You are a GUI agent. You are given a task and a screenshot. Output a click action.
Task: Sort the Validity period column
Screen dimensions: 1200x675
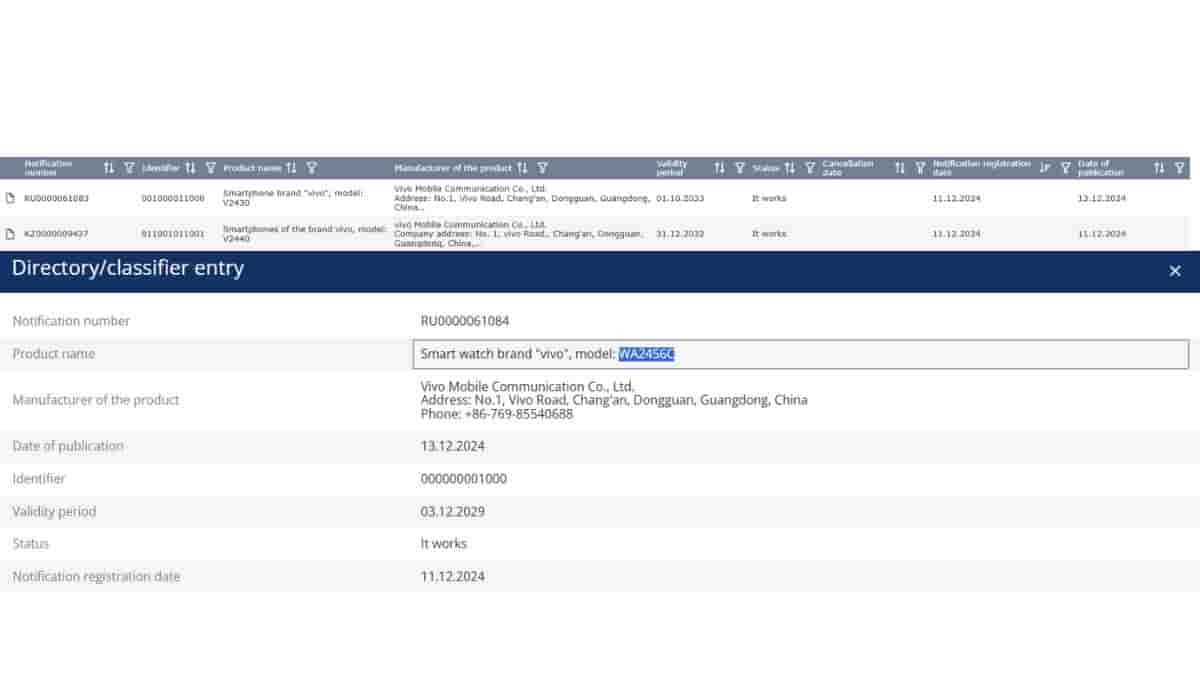coord(719,168)
